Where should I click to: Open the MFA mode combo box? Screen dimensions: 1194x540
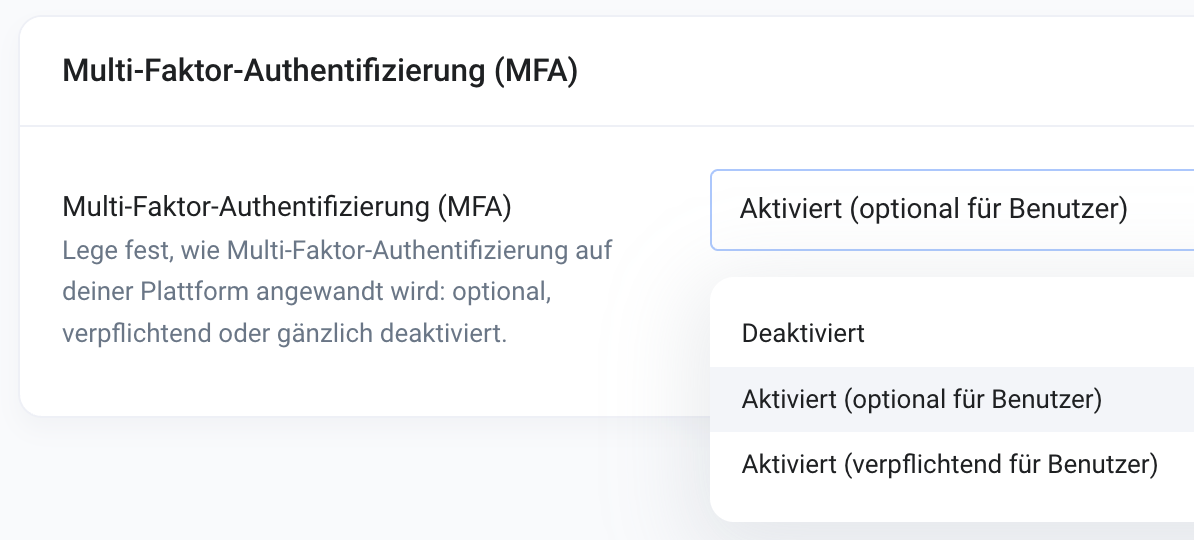pos(950,210)
